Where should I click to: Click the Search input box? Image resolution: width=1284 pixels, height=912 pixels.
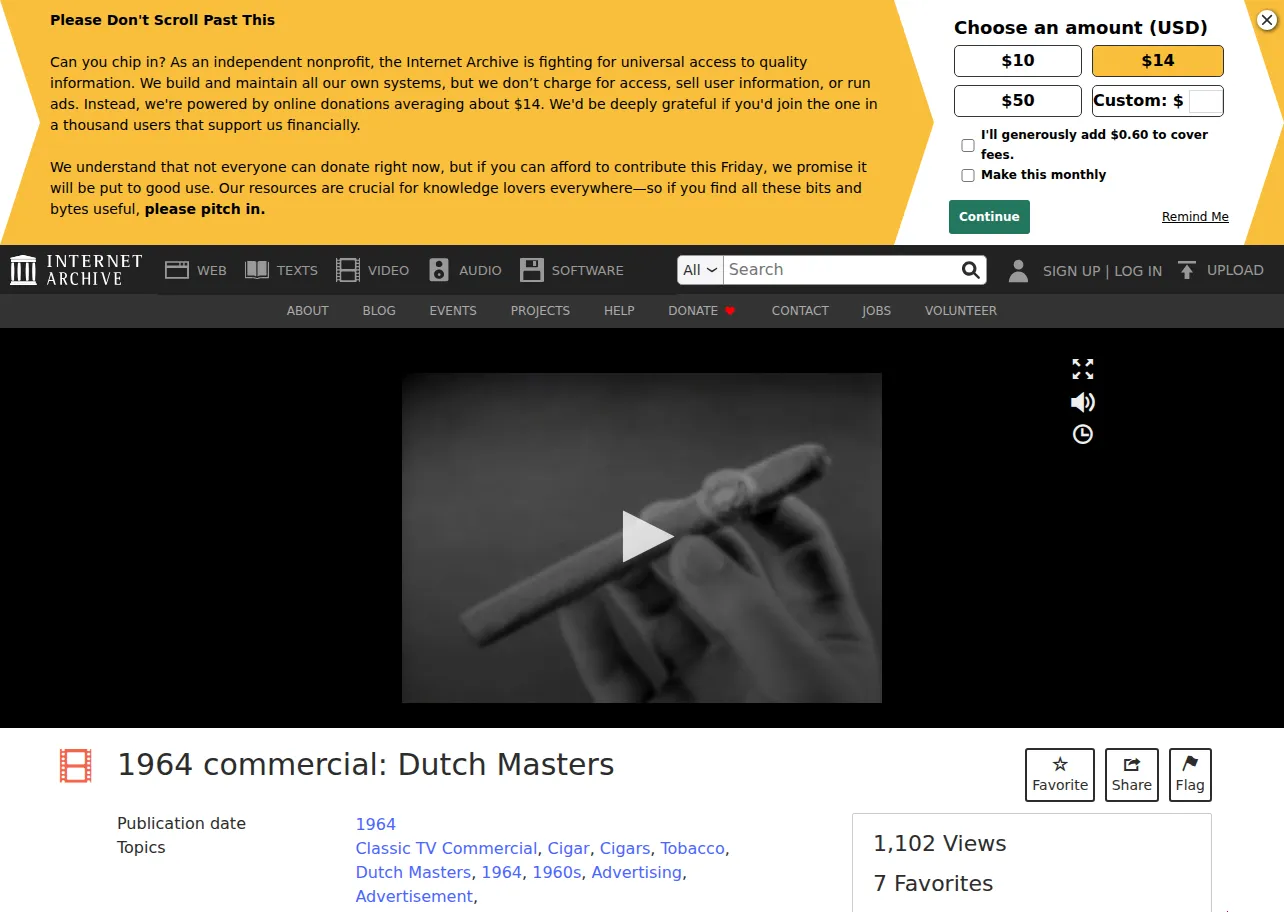841,270
